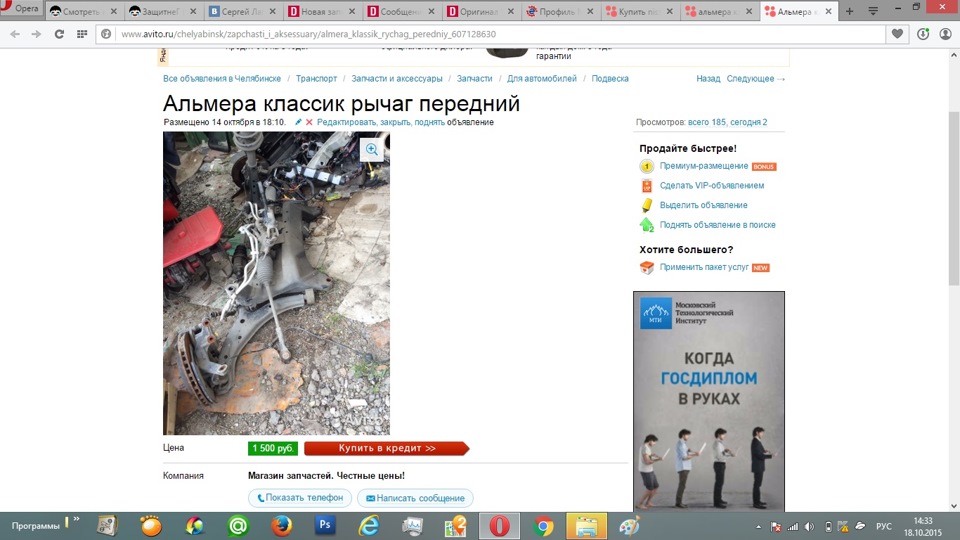
Task: Open Opera downloads icon in the address bar
Action: click(923, 34)
